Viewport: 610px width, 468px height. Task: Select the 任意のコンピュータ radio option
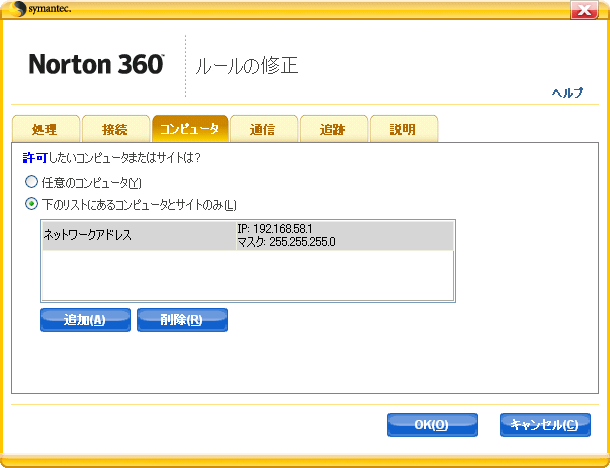point(32,183)
